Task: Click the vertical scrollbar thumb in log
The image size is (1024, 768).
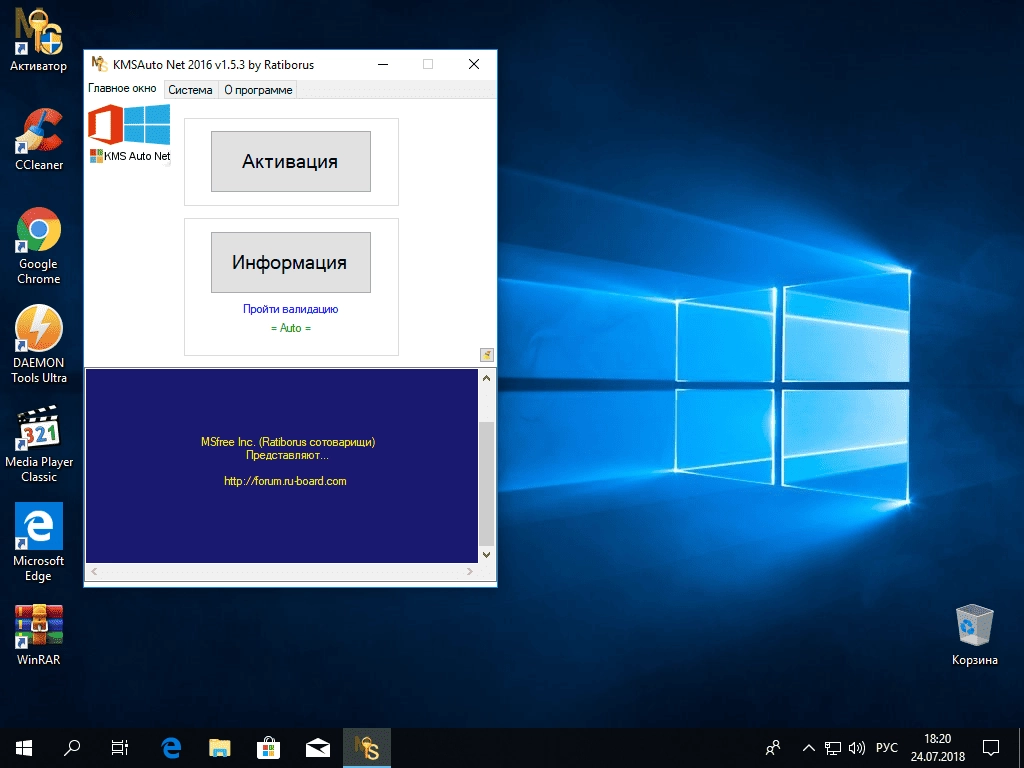Action: (487, 483)
